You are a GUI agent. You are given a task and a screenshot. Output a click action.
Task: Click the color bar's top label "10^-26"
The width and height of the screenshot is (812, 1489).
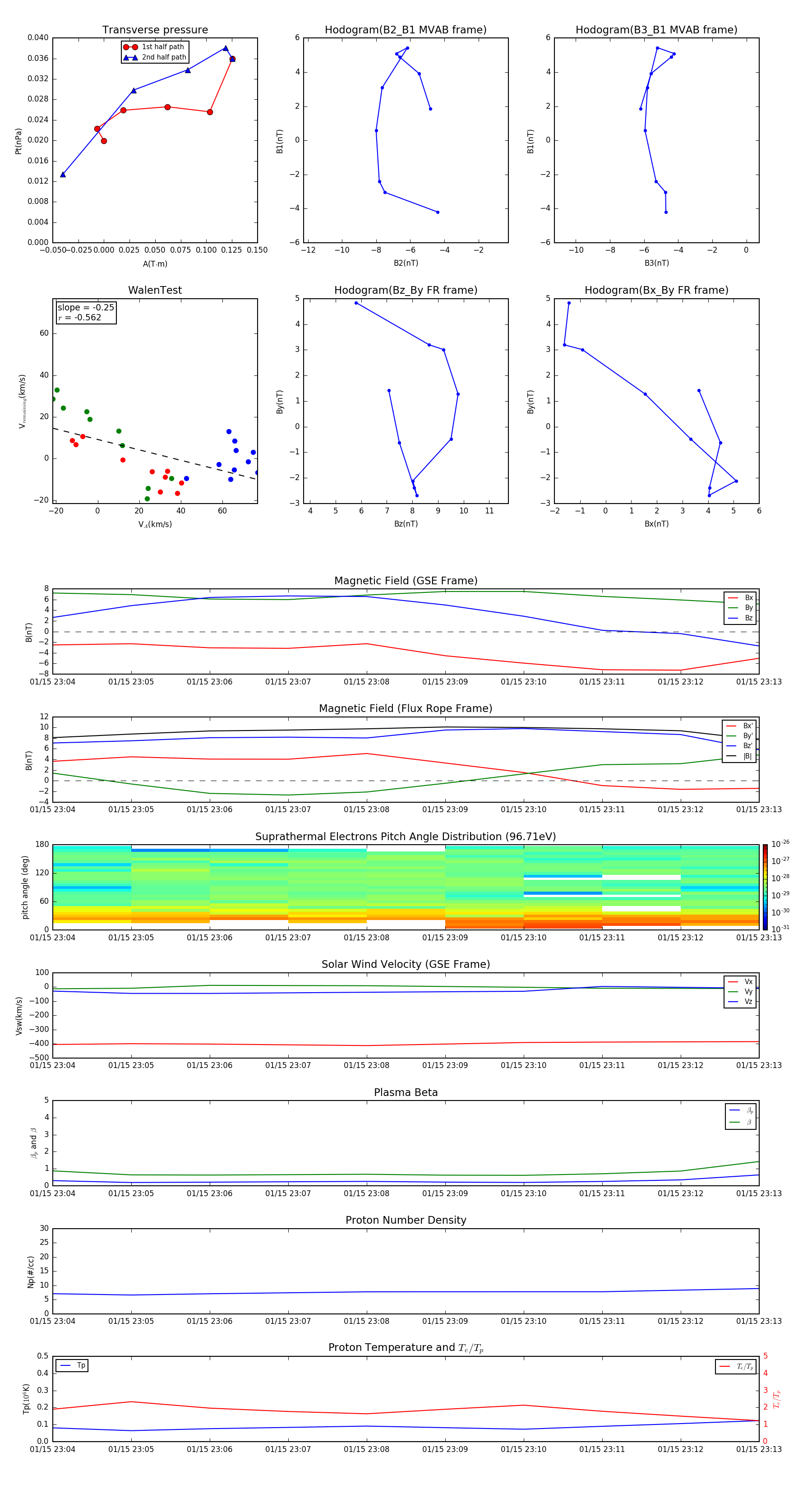coord(780,844)
